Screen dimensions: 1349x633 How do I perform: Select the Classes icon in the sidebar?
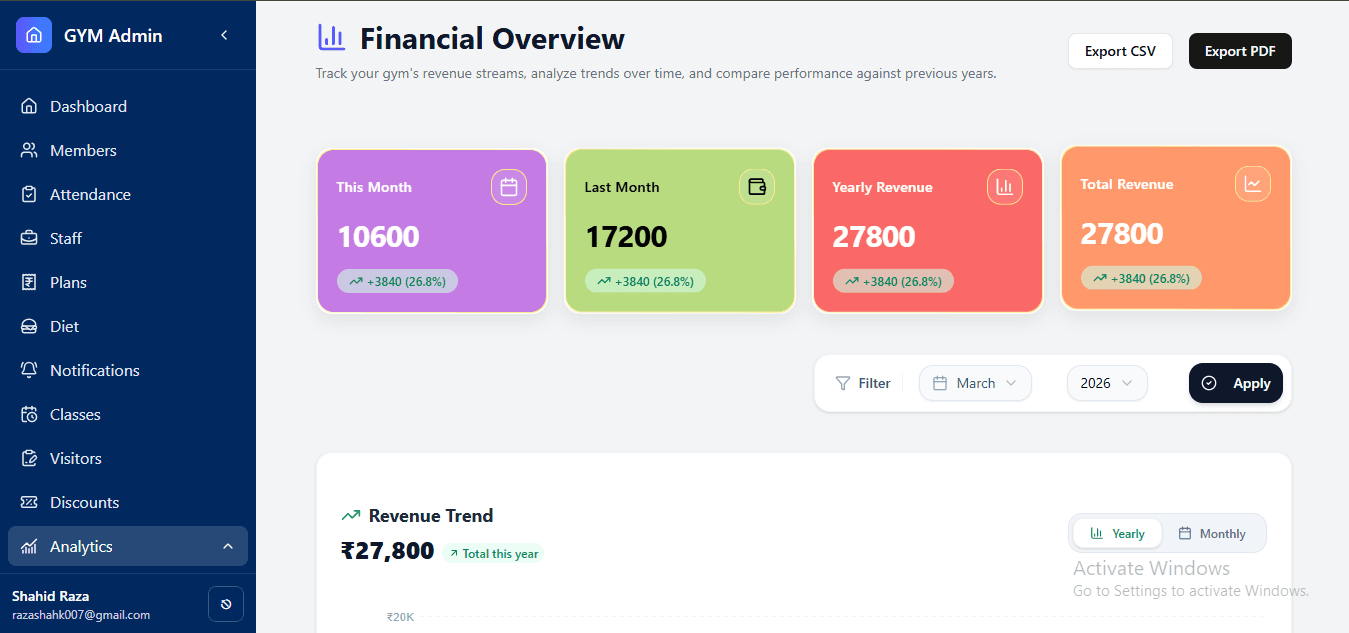pyautogui.click(x=31, y=414)
